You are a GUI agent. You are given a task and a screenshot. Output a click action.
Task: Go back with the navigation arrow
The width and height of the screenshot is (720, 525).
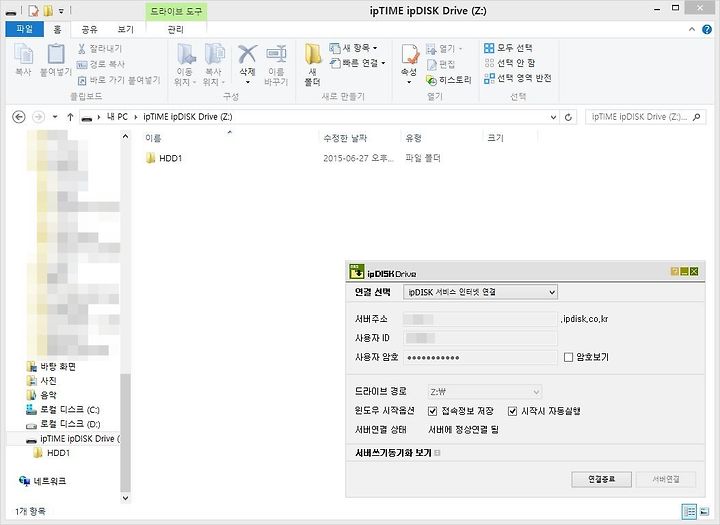[x=19, y=117]
